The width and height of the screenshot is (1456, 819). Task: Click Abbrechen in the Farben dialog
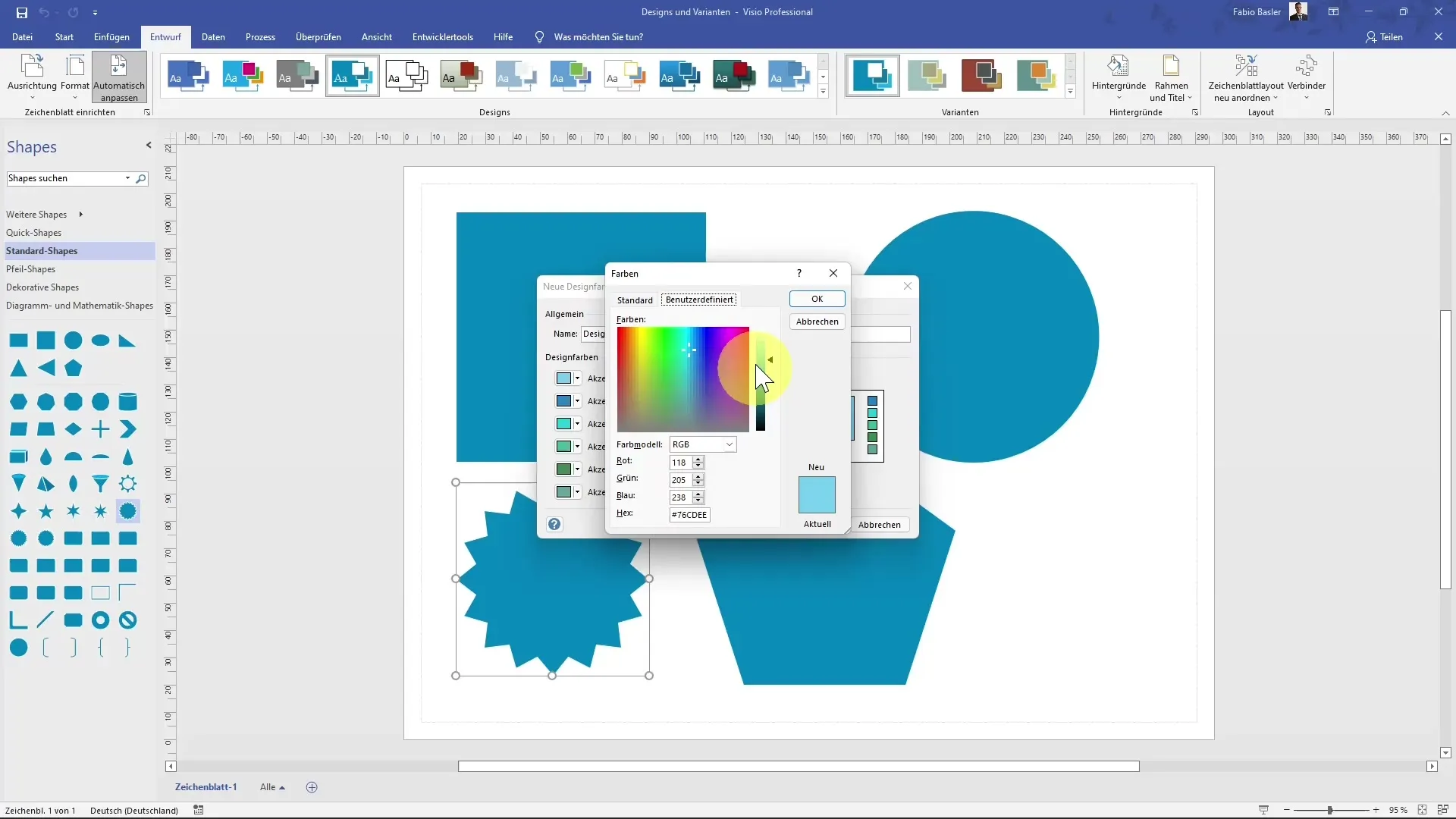pos(817,322)
